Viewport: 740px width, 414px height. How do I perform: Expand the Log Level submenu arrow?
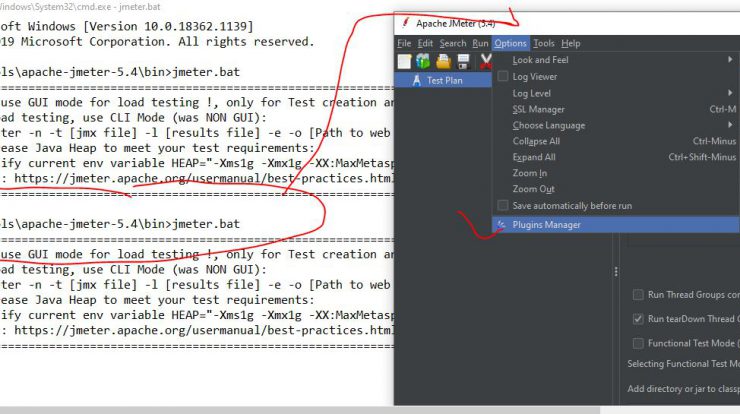[x=730, y=93]
